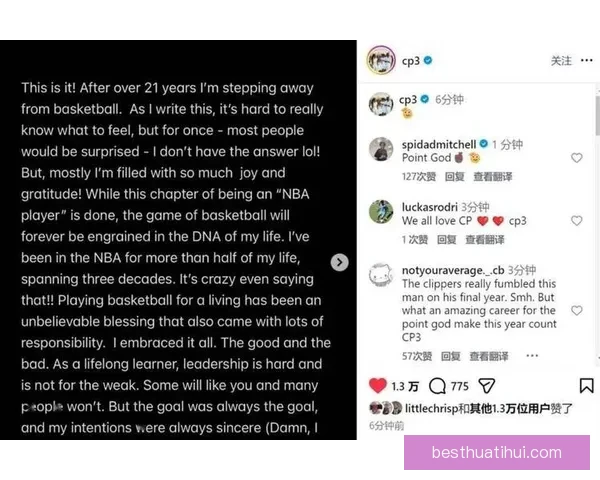
Task: Go to next slide using arrow button
Action: tap(340, 262)
